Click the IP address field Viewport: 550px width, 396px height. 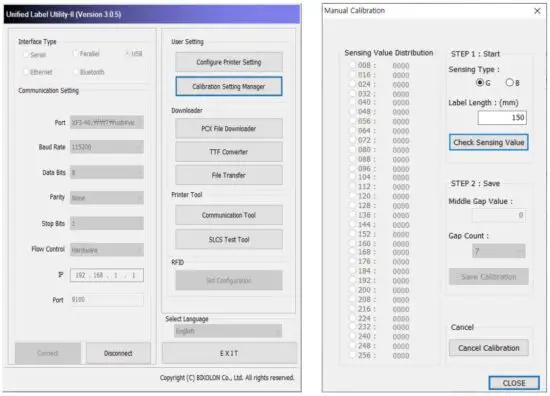pos(107,275)
